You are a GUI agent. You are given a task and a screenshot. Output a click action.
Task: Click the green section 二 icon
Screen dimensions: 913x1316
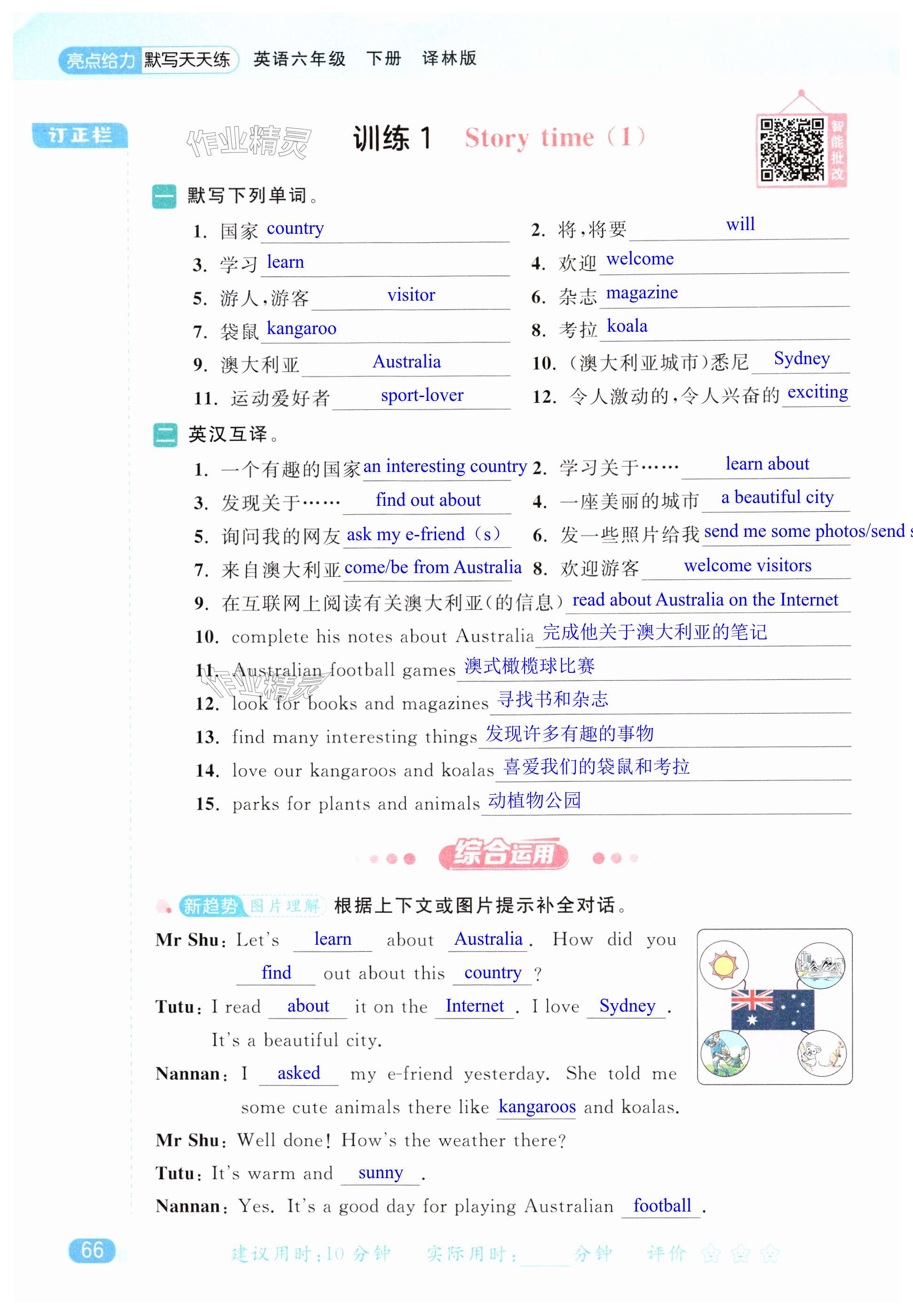pyautogui.click(x=165, y=435)
